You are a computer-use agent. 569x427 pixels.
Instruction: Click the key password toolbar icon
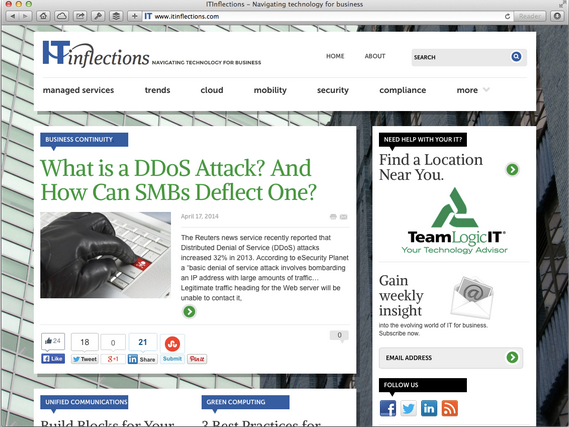point(98,16)
